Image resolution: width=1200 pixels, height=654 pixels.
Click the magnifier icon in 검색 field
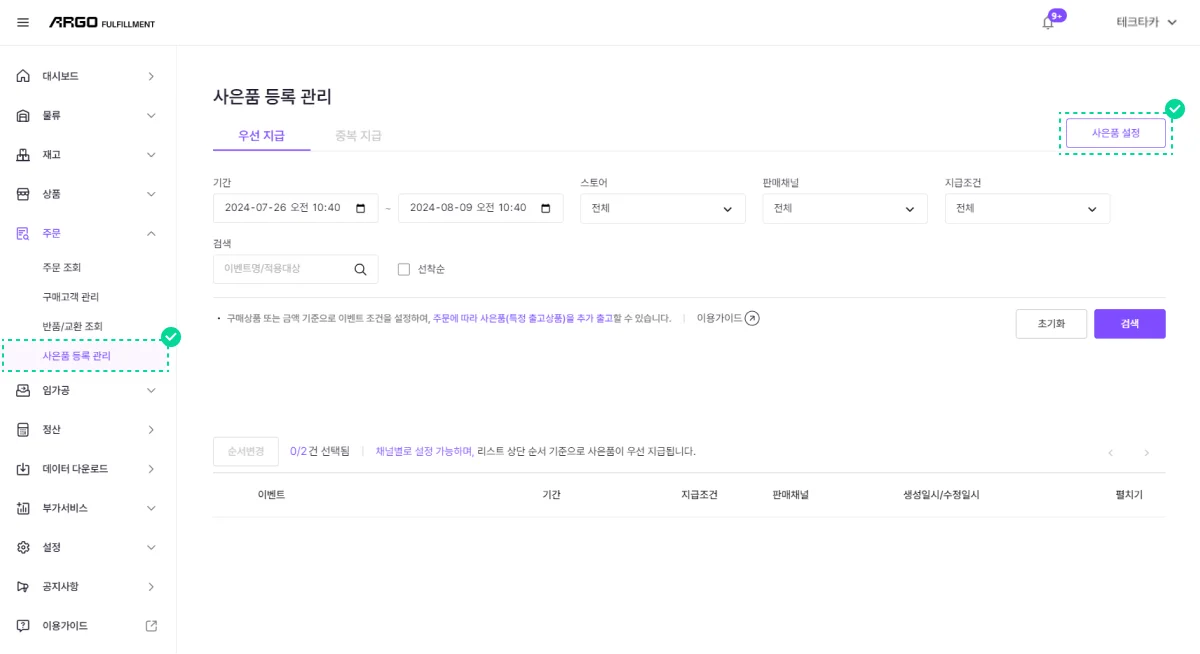pos(360,269)
